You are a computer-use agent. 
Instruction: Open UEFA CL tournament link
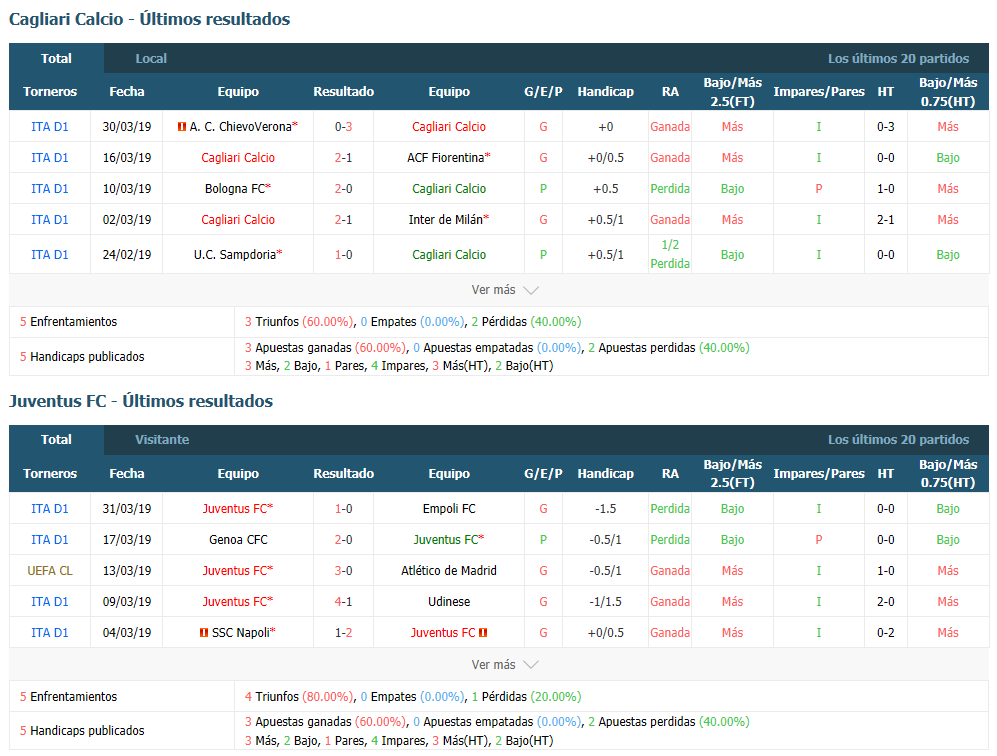pos(50,571)
